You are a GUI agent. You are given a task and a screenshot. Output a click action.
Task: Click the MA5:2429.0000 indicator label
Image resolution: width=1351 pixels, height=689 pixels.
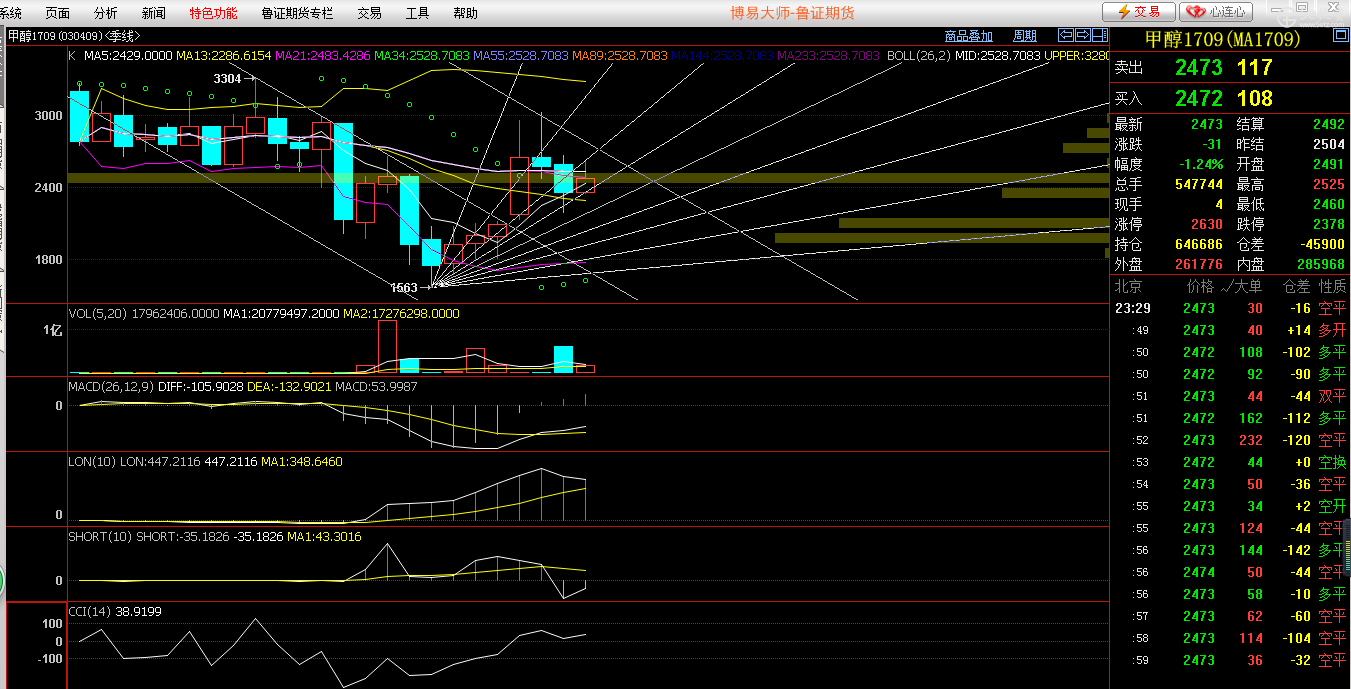click(x=128, y=55)
